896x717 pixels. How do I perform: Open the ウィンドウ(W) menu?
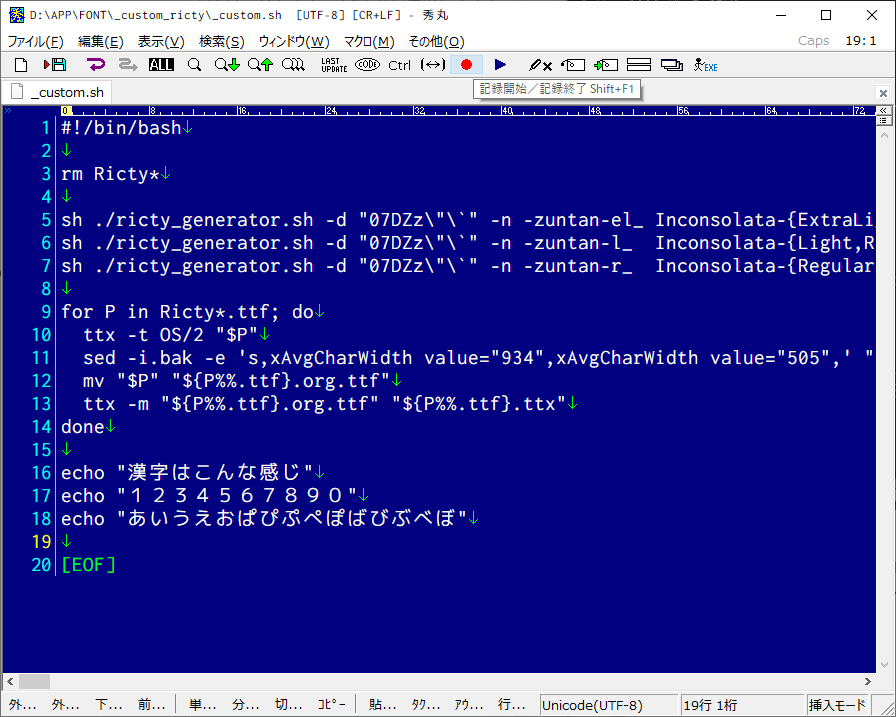click(x=294, y=41)
